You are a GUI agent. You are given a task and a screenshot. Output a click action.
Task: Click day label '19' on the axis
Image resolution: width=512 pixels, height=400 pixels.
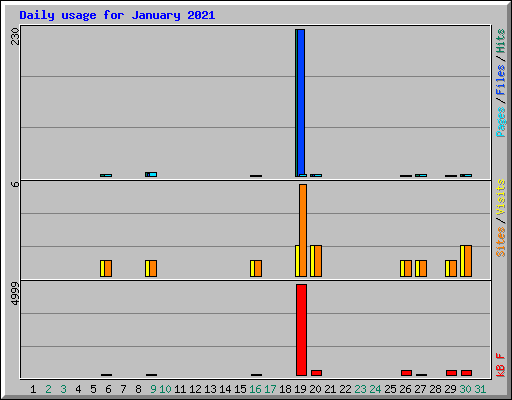(x=300, y=389)
